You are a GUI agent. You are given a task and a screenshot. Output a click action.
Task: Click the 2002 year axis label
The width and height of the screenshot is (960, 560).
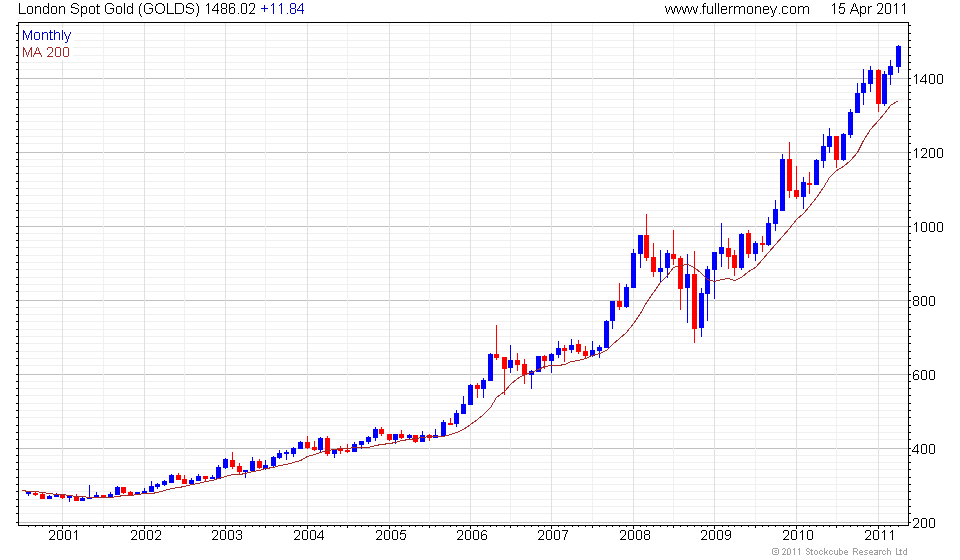click(x=146, y=536)
